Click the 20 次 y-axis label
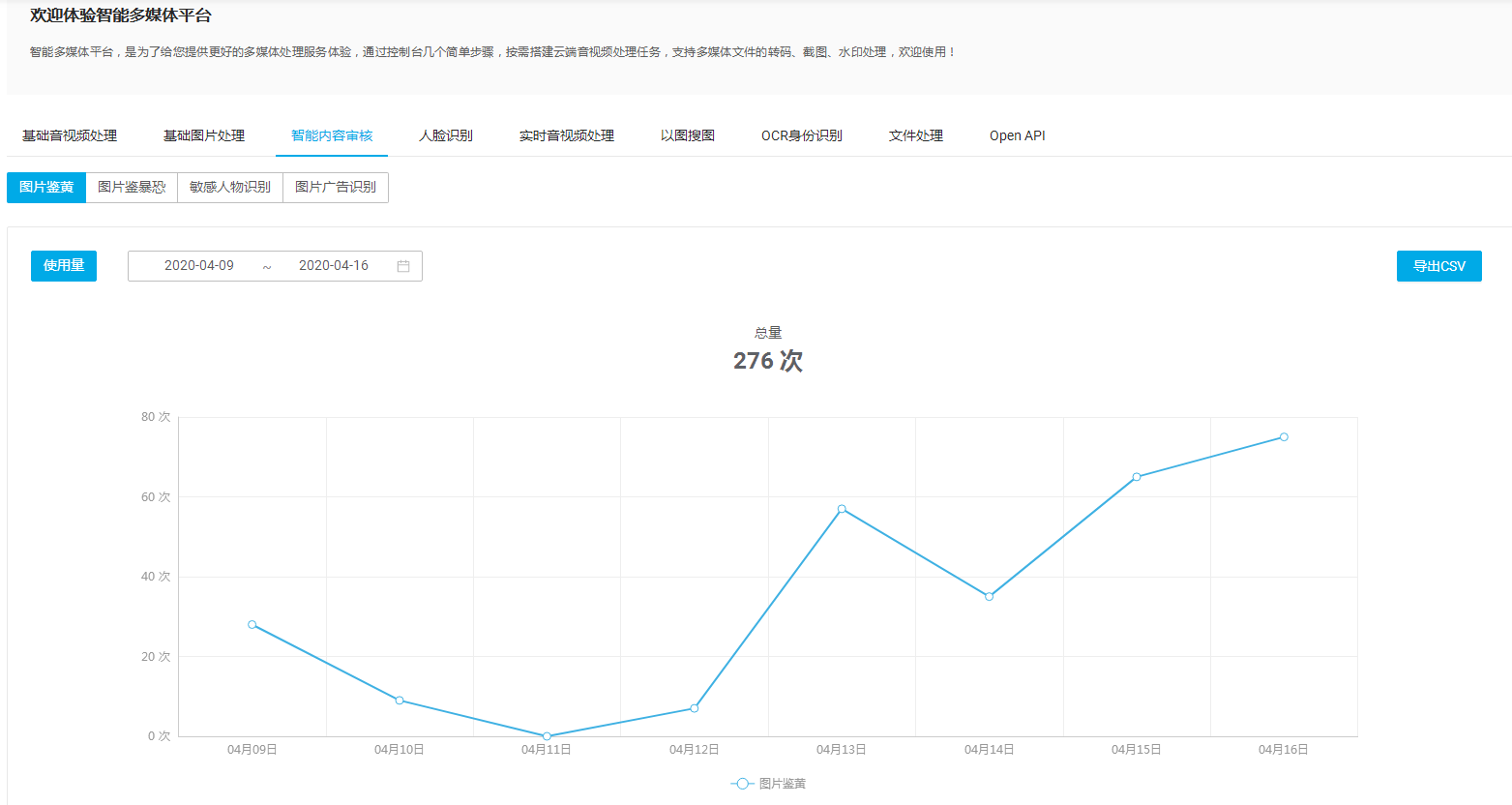Image resolution: width=1512 pixels, height=805 pixels. pos(156,657)
